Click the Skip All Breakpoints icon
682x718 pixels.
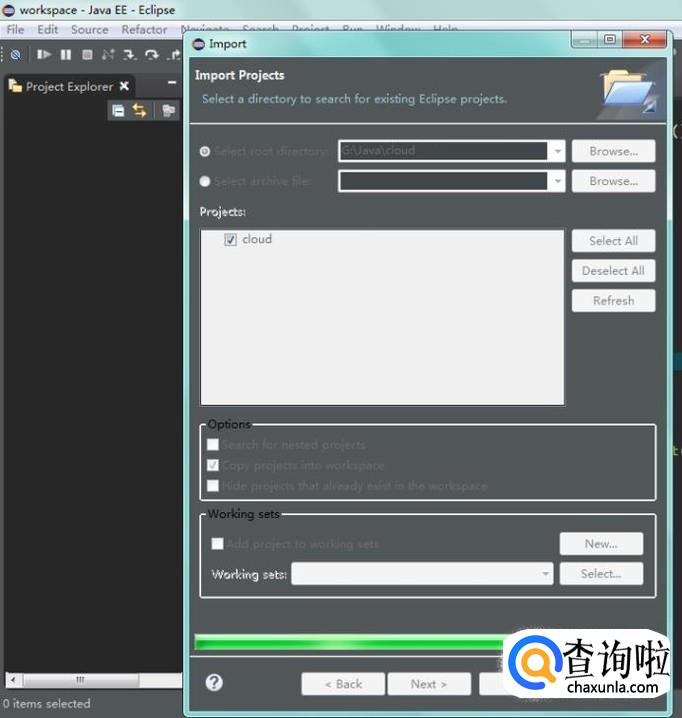[16, 55]
